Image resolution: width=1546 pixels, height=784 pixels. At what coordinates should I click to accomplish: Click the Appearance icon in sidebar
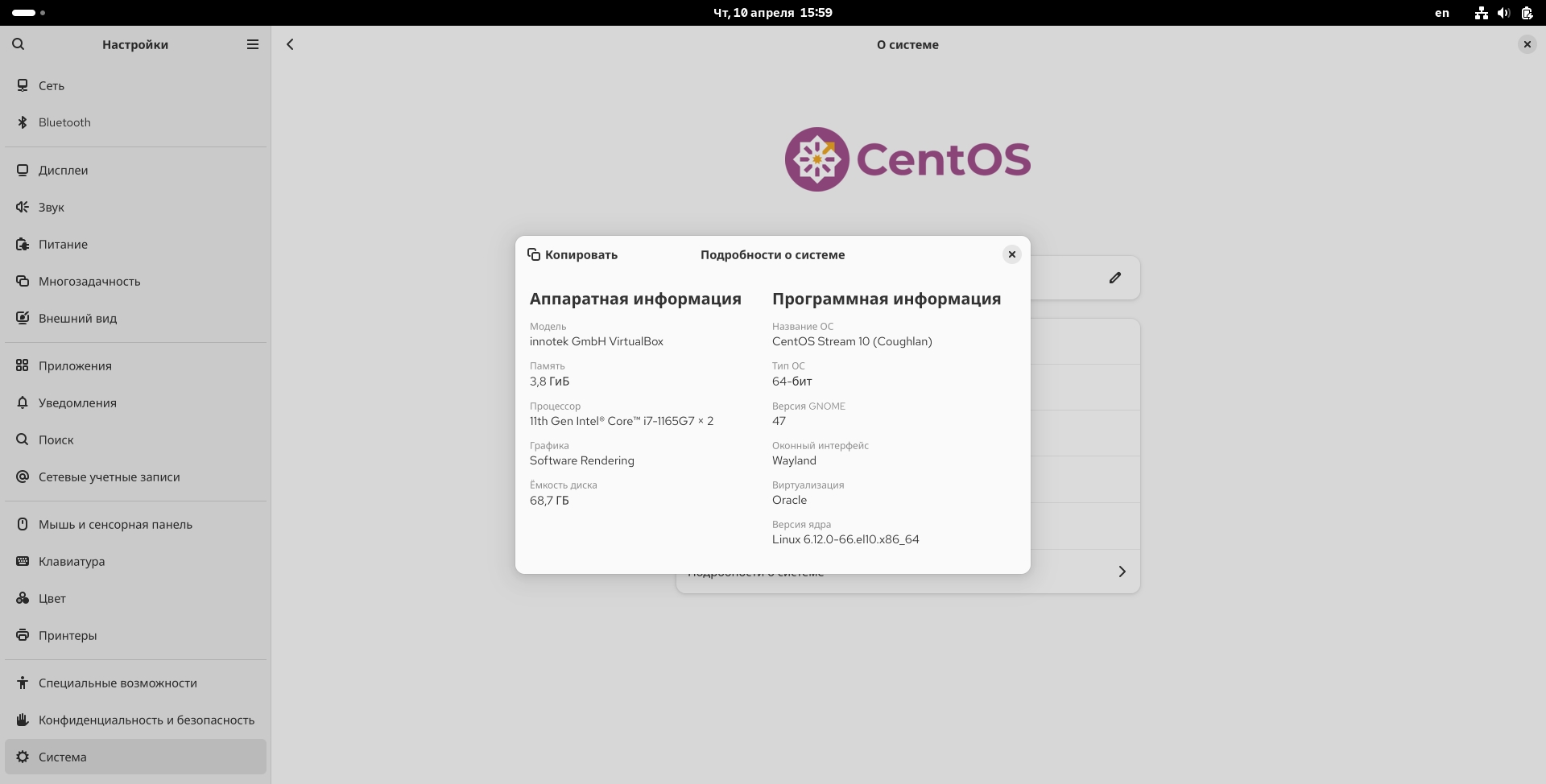click(23, 318)
